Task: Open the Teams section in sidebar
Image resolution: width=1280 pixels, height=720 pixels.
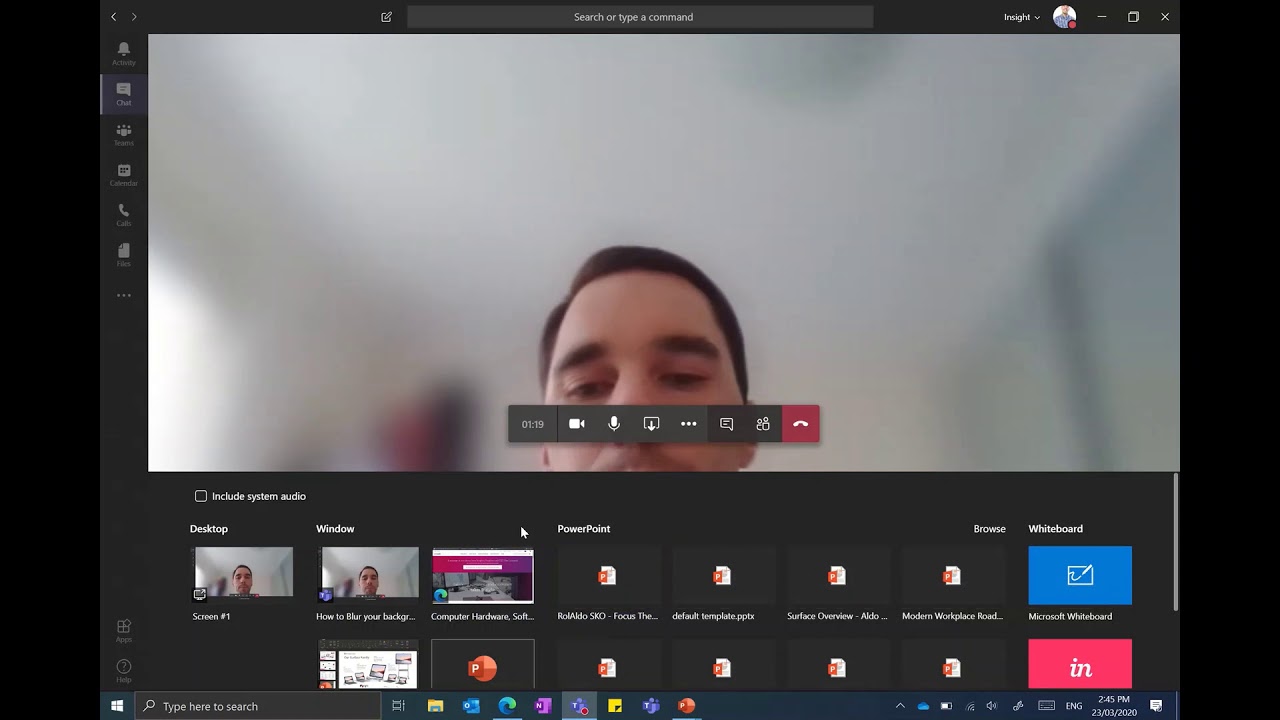Action: [x=124, y=135]
